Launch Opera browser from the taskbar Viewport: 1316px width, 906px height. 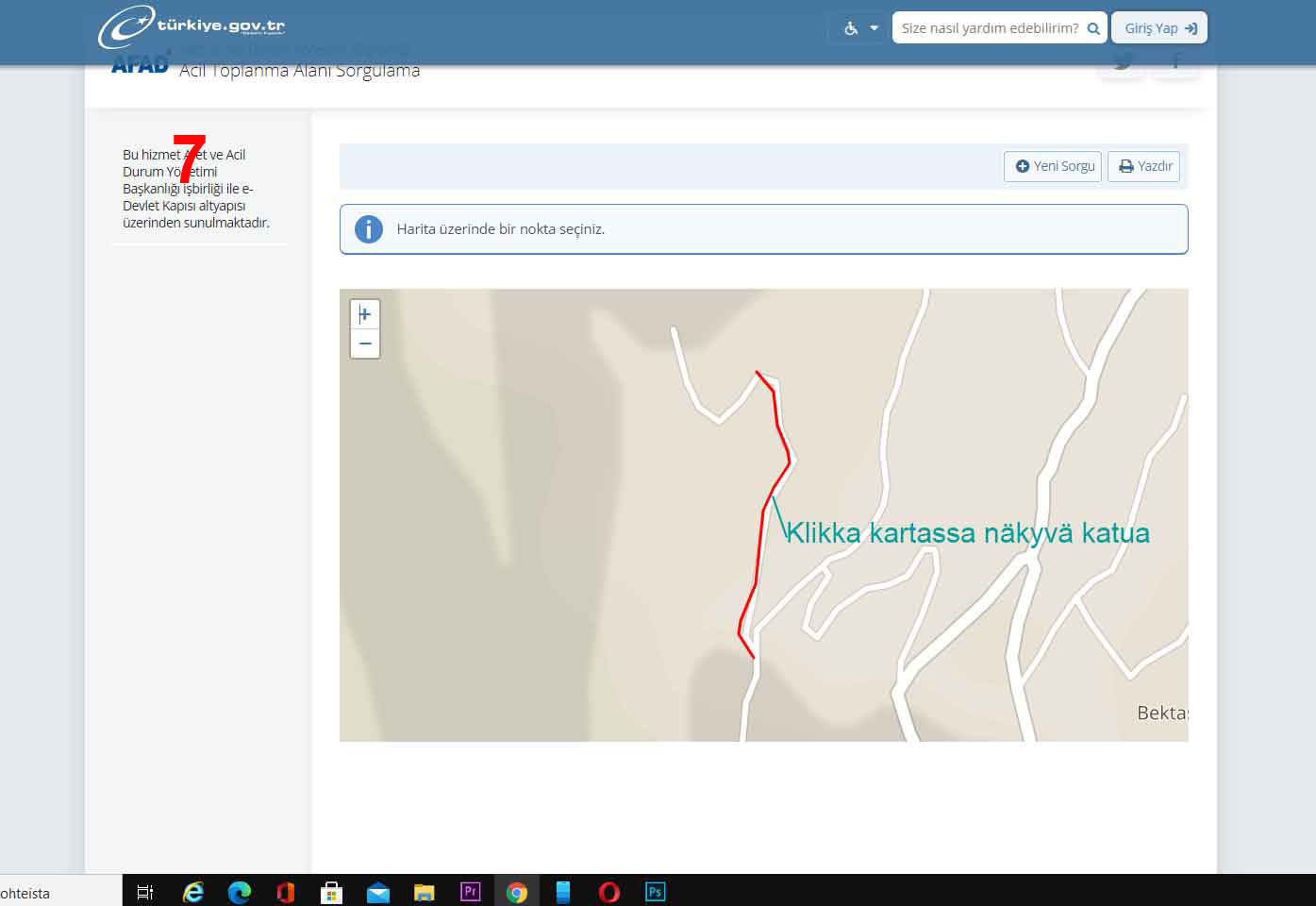point(608,892)
